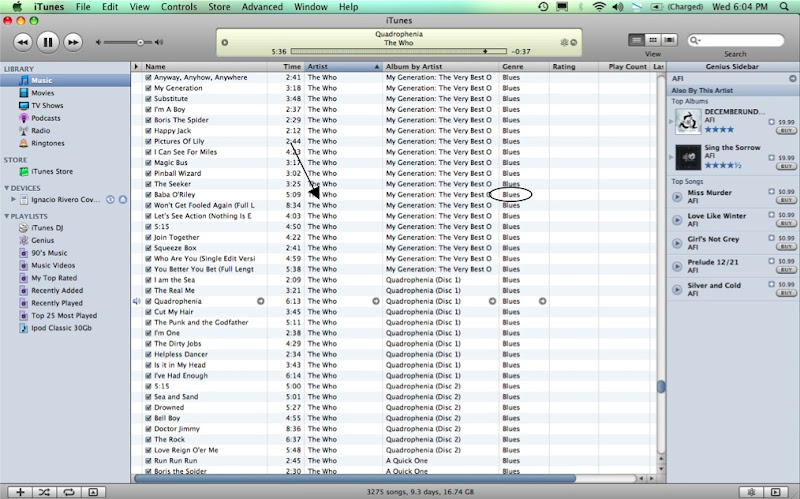Expand DECEMBERUNDERGROUND album in sidebar
This screenshot has width=800, height=499.
[671, 121]
